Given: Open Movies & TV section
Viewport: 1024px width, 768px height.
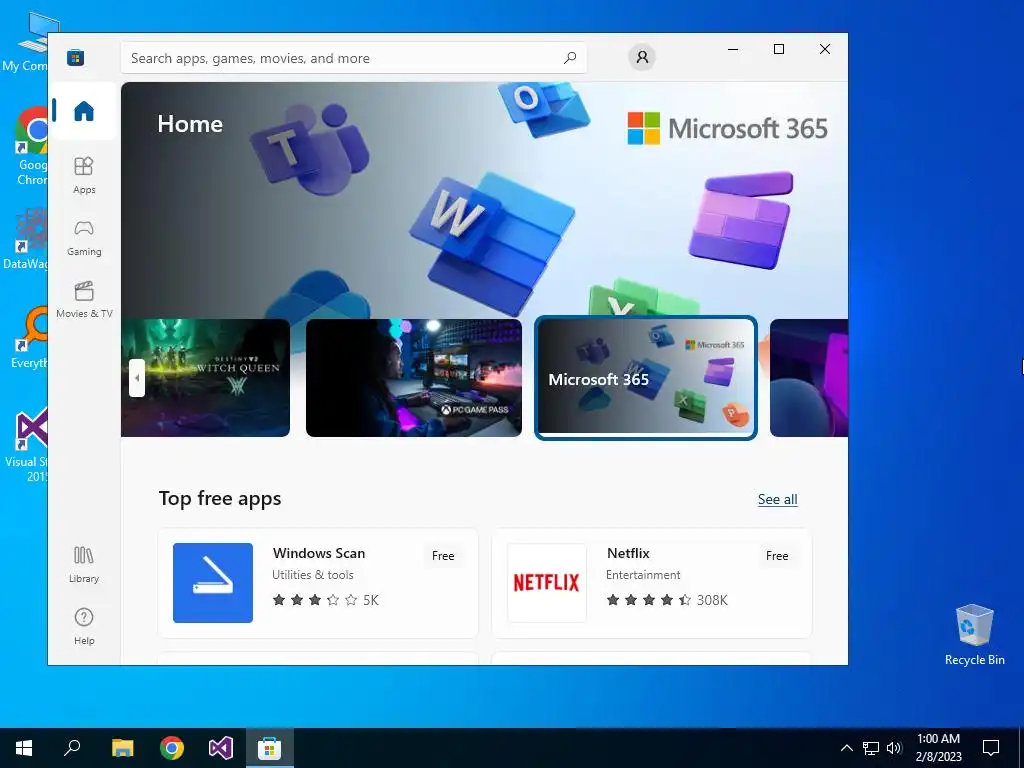Looking at the screenshot, I should point(84,300).
